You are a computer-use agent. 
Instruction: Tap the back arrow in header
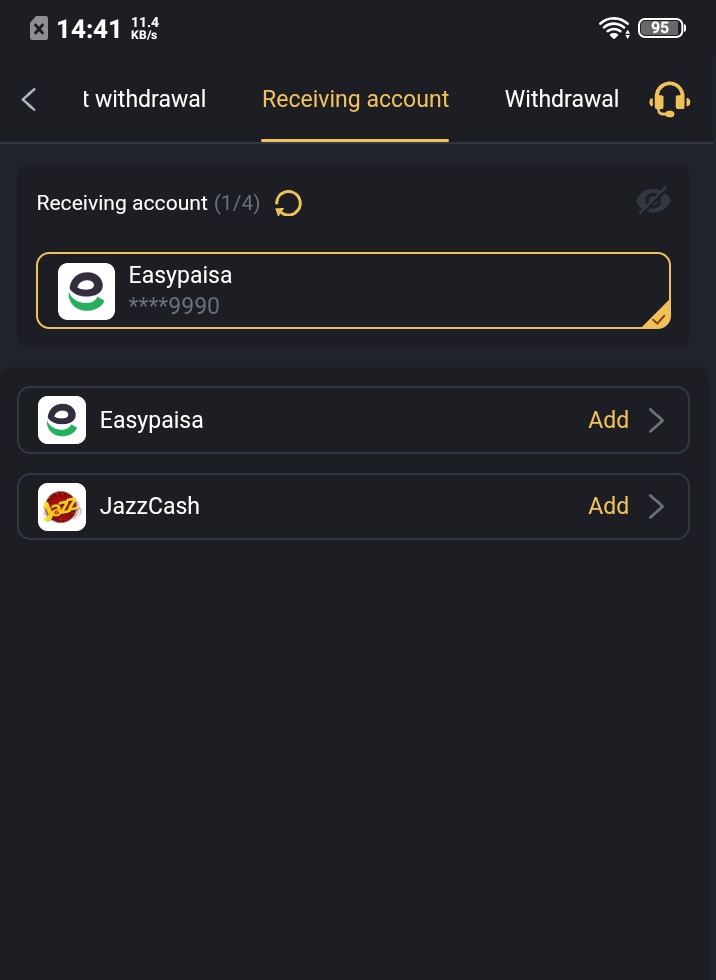coord(29,99)
